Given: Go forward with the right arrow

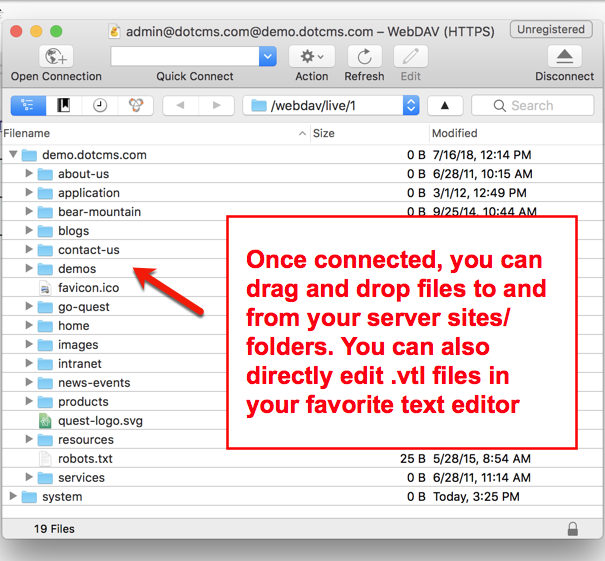Looking at the screenshot, I should 216,105.
